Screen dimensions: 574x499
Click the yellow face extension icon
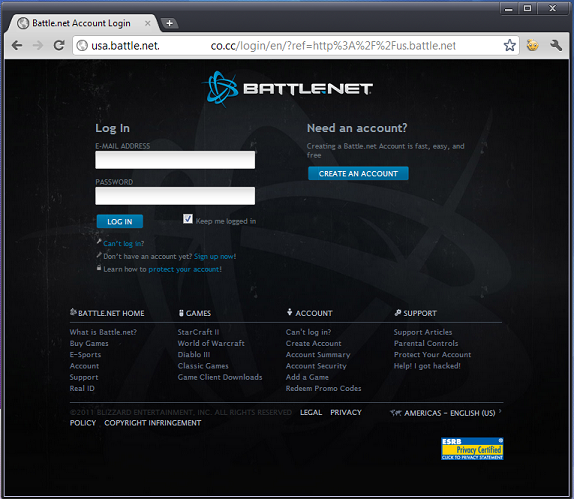pos(533,45)
